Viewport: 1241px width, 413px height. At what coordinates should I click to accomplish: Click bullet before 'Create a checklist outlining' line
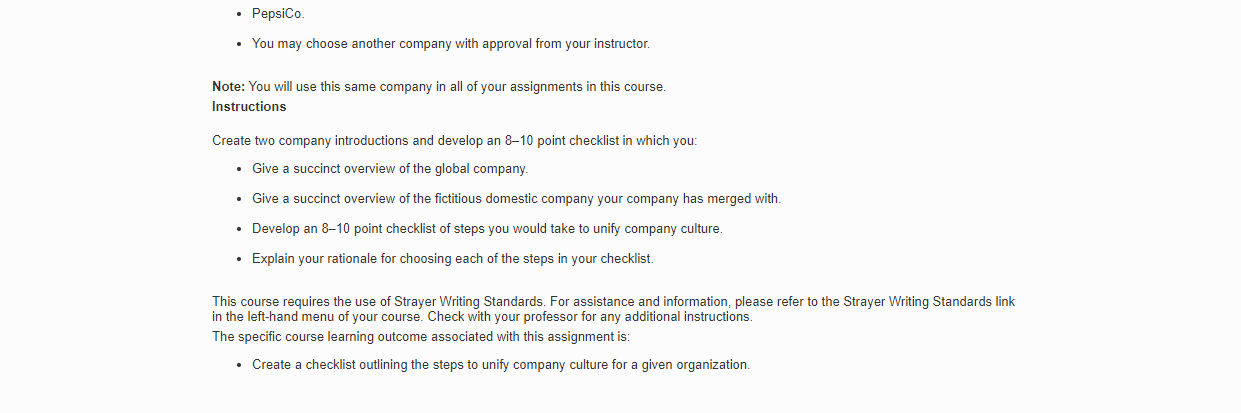point(240,365)
